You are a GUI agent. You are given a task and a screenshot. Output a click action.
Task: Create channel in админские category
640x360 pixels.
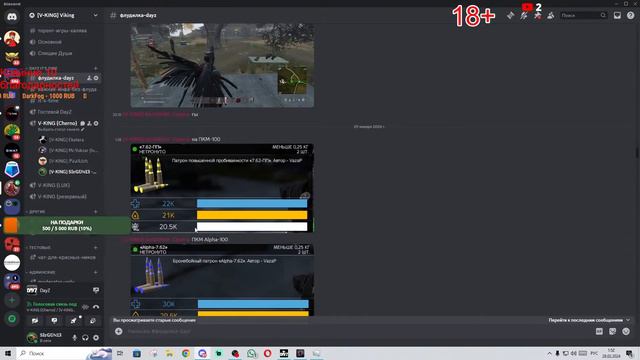tap(96, 272)
